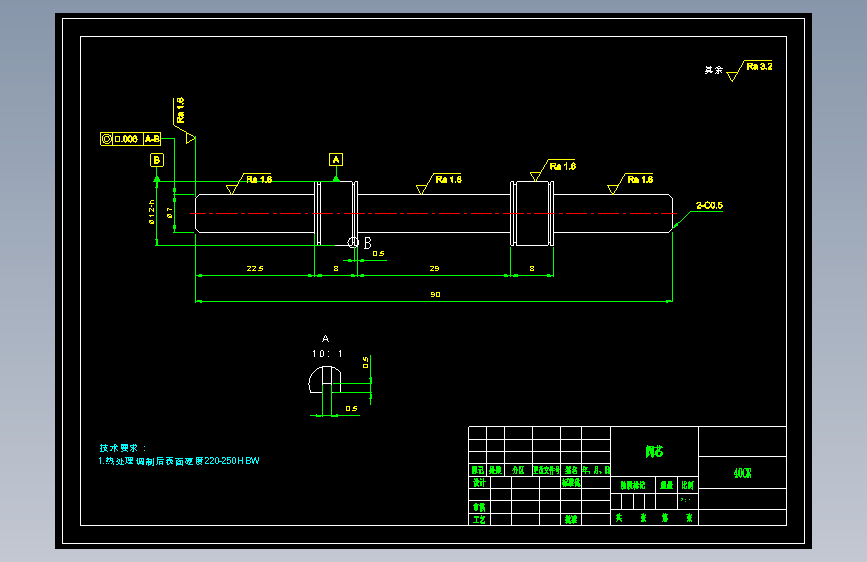Select the horizontal '0.5' below detail view
Screen dimensions: 867x562
(x=352, y=409)
